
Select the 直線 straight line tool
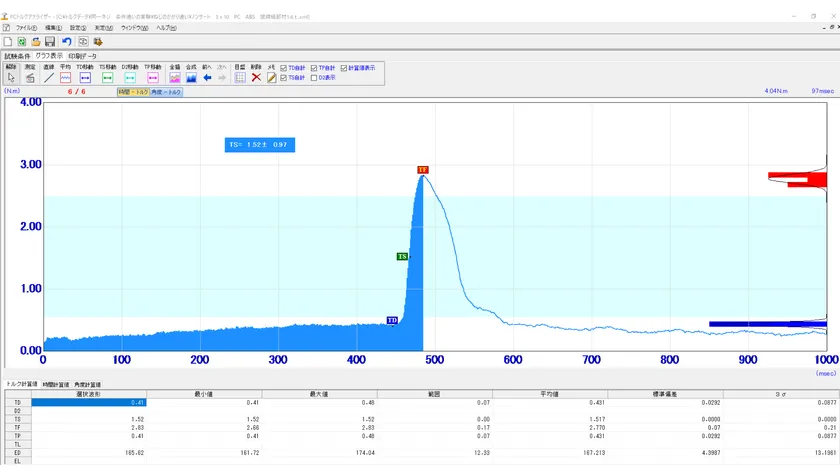[48, 77]
